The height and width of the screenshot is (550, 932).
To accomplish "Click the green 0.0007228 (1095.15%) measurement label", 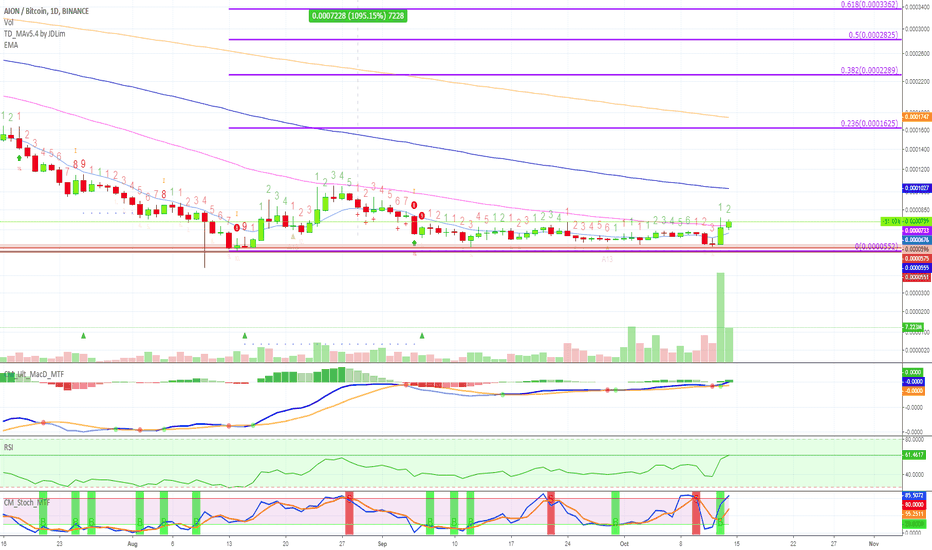I will 358,16.
